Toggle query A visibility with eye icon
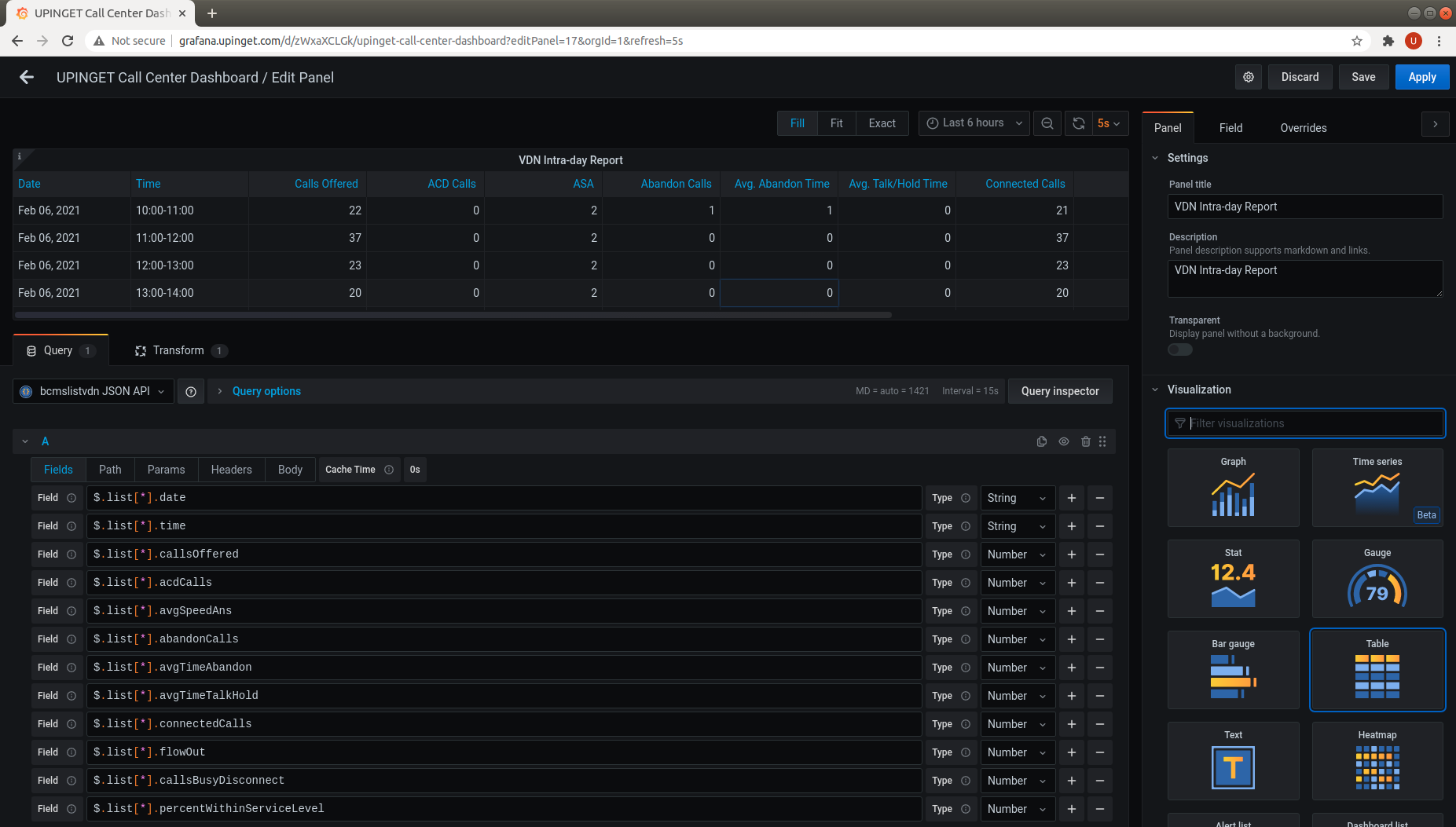Image resolution: width=1456 pixels, height=827 pixels. coord(1064,441)
